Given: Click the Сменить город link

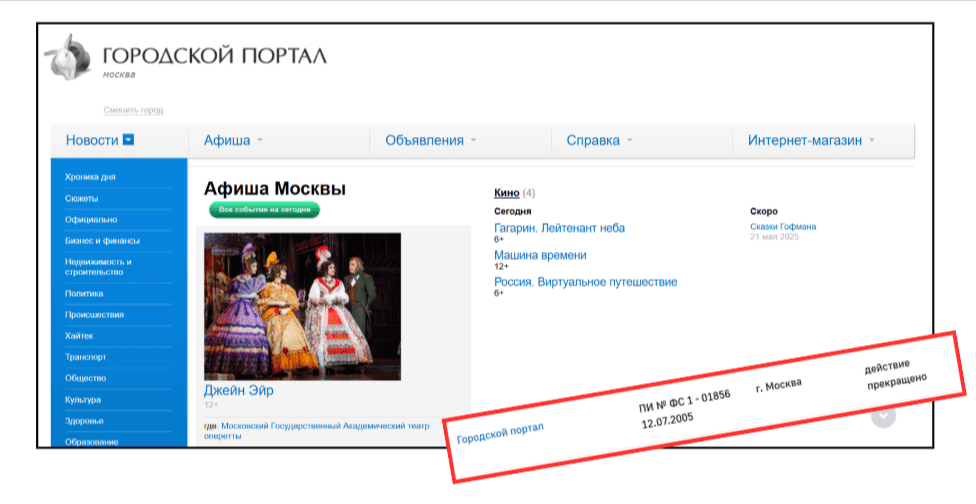Looking at the screenshot, I should click(132, 110).
